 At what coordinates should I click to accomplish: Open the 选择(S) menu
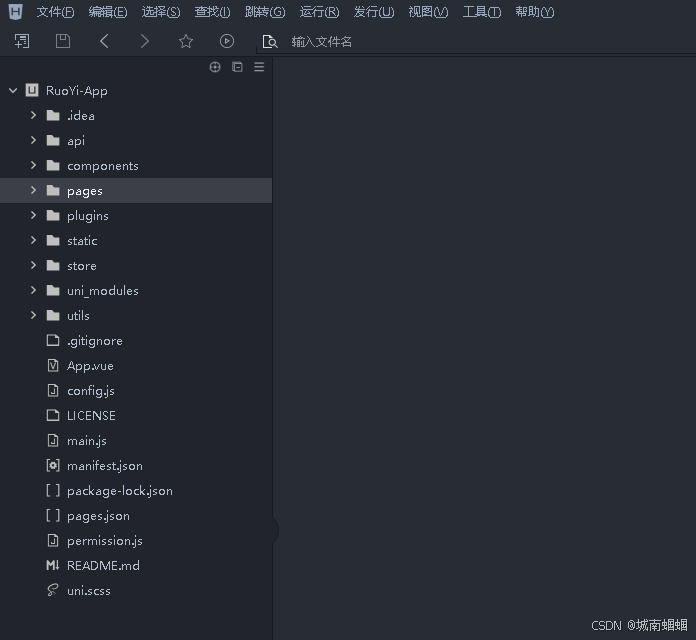pyautogui.click(x=161, y=12)
